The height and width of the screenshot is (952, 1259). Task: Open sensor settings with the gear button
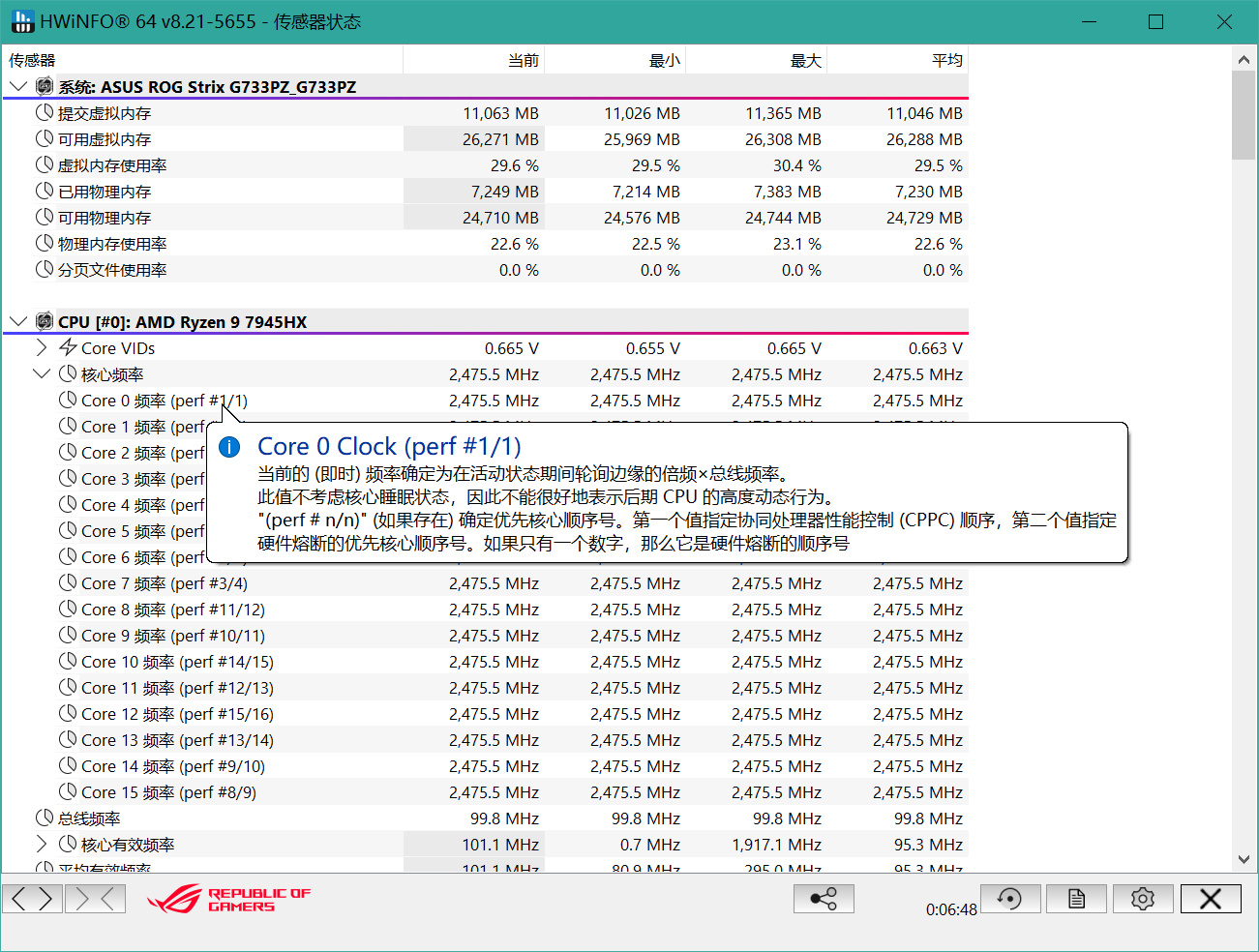pyautogui.click(x=1143, y=899)
